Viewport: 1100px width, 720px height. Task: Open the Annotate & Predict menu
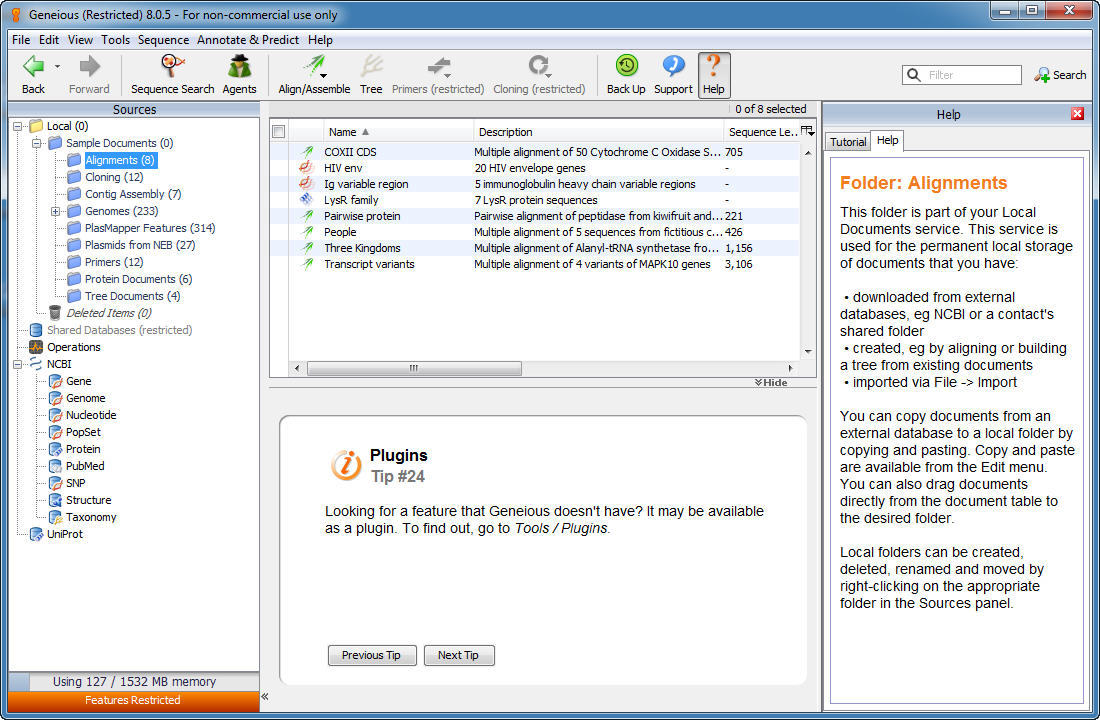pos(247,40)
